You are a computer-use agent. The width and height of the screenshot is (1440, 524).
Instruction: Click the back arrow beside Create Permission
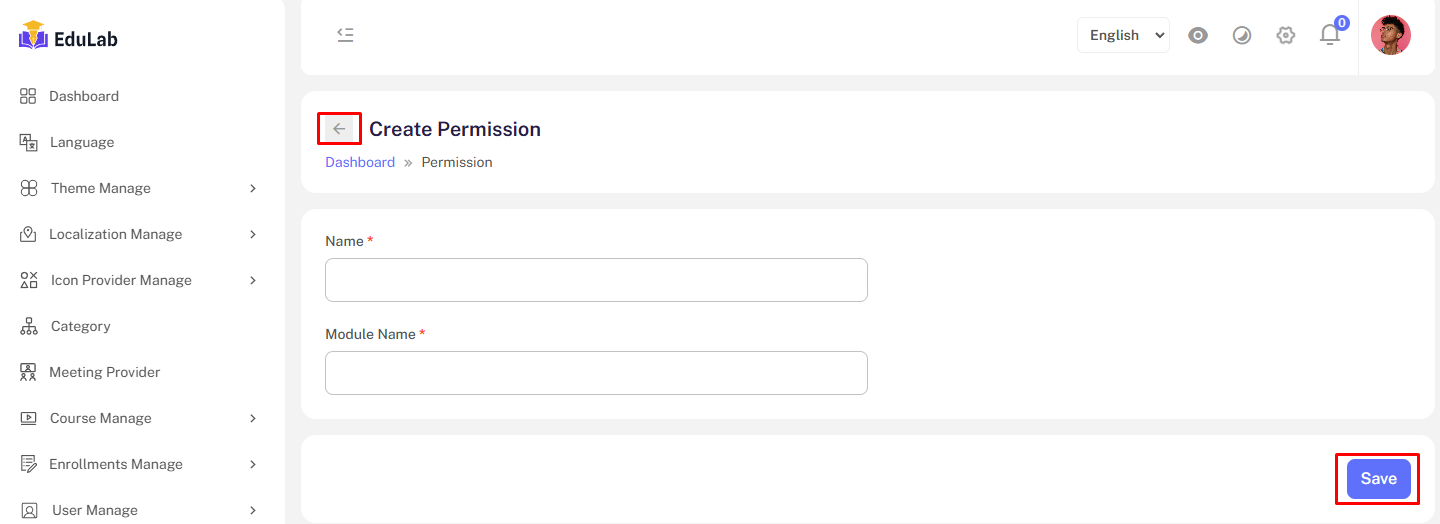339,129
